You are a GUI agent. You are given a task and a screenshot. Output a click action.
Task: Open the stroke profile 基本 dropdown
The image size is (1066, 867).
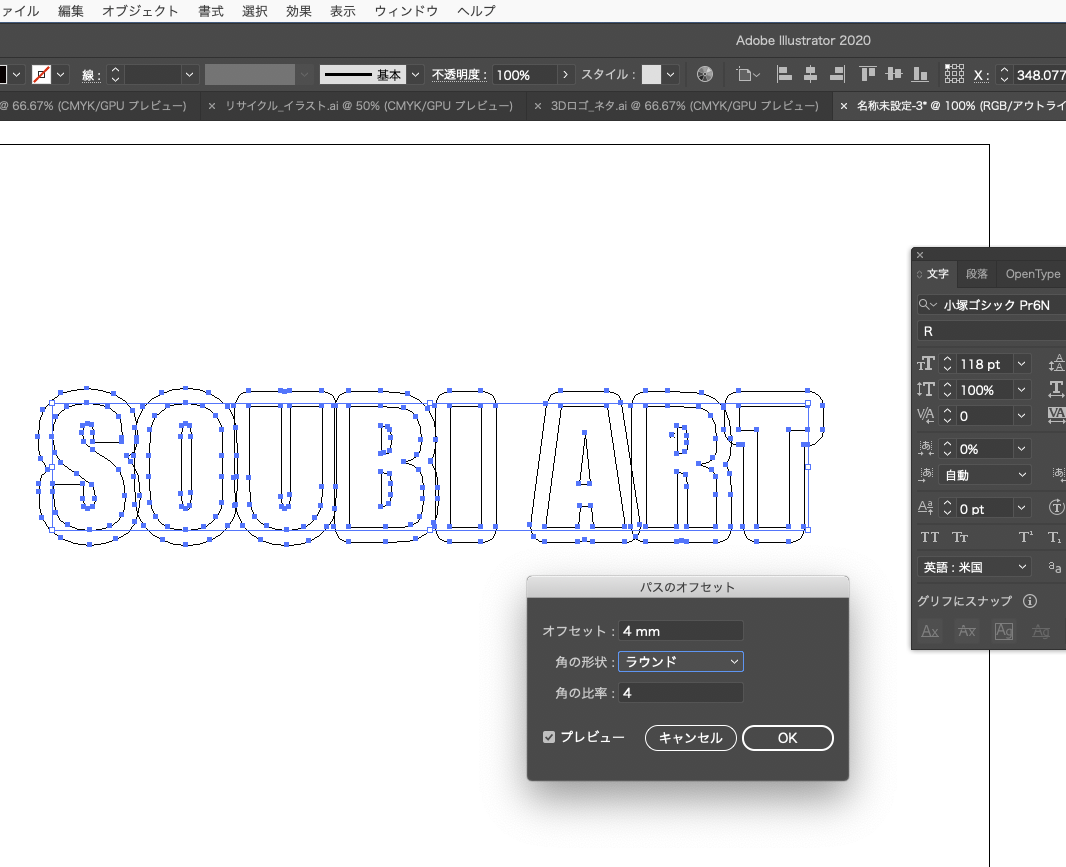coord(415,75)
